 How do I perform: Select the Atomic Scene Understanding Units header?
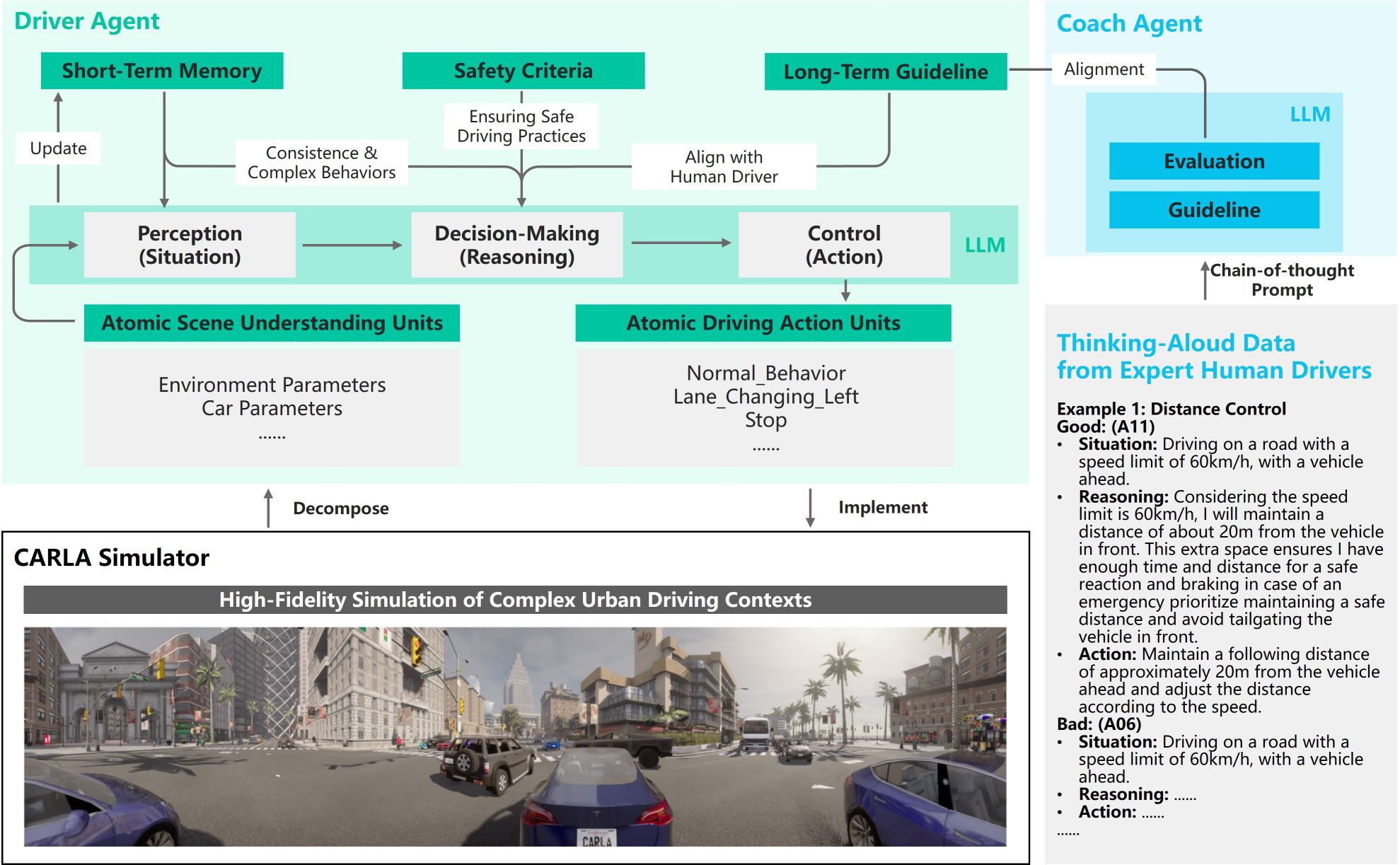(x=272, y=323)
